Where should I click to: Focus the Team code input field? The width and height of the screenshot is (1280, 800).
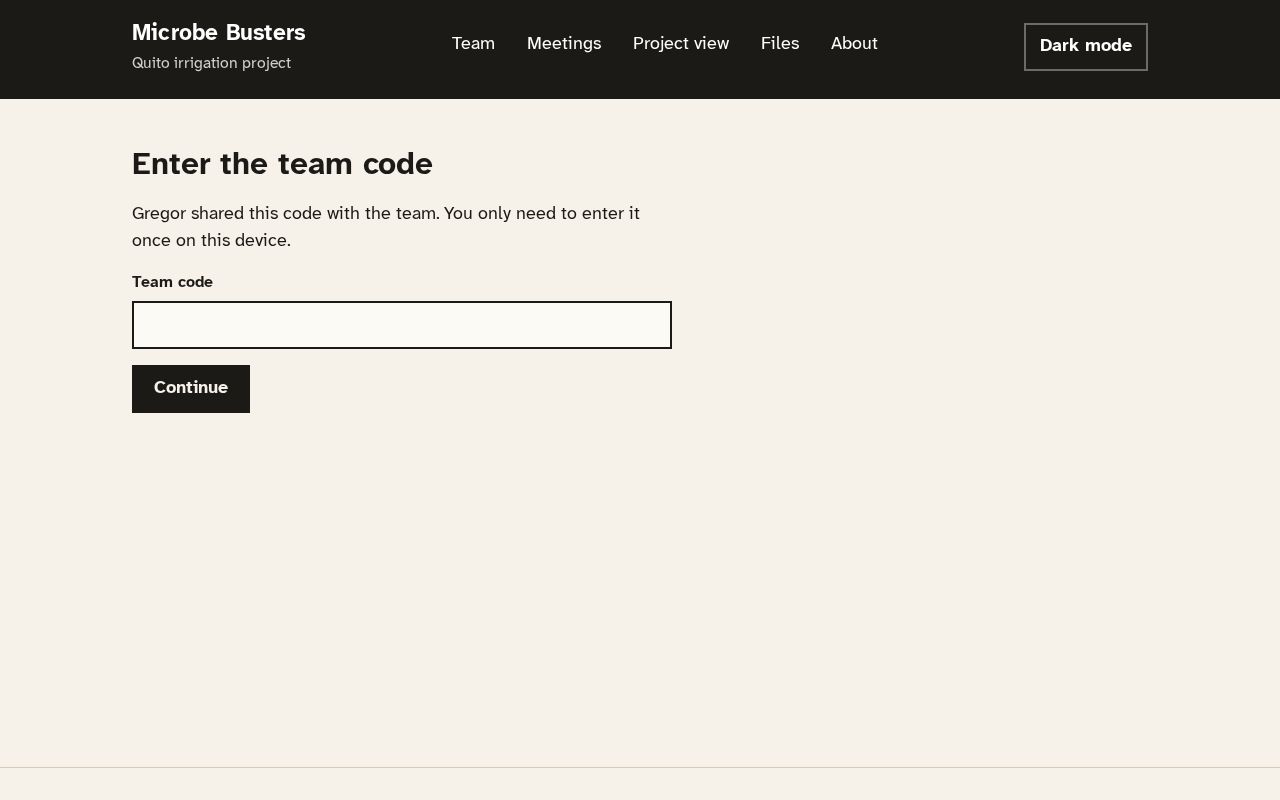[x=402, y=325]
